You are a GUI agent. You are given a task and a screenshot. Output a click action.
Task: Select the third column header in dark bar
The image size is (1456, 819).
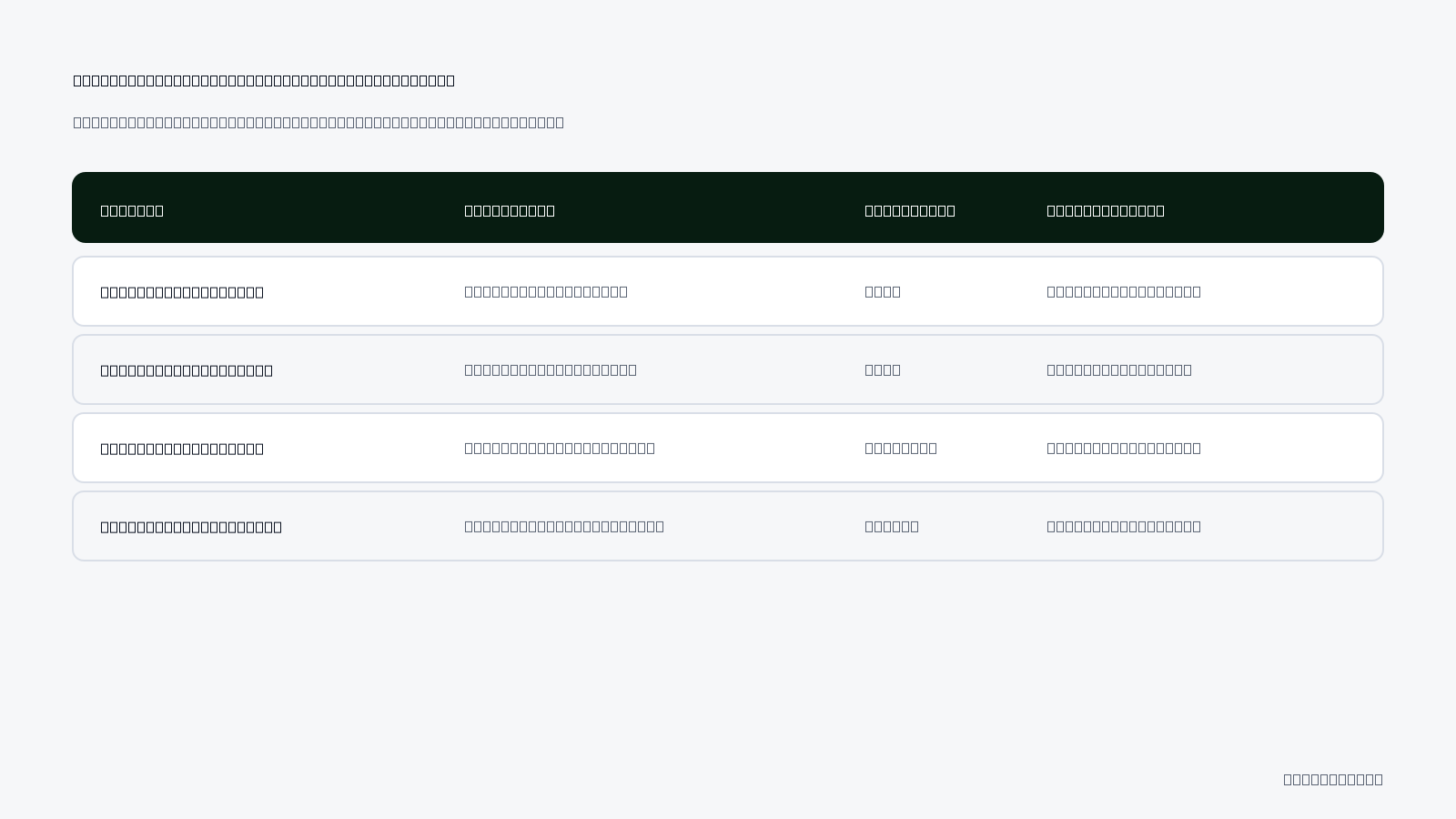click(x=910, y=210)
